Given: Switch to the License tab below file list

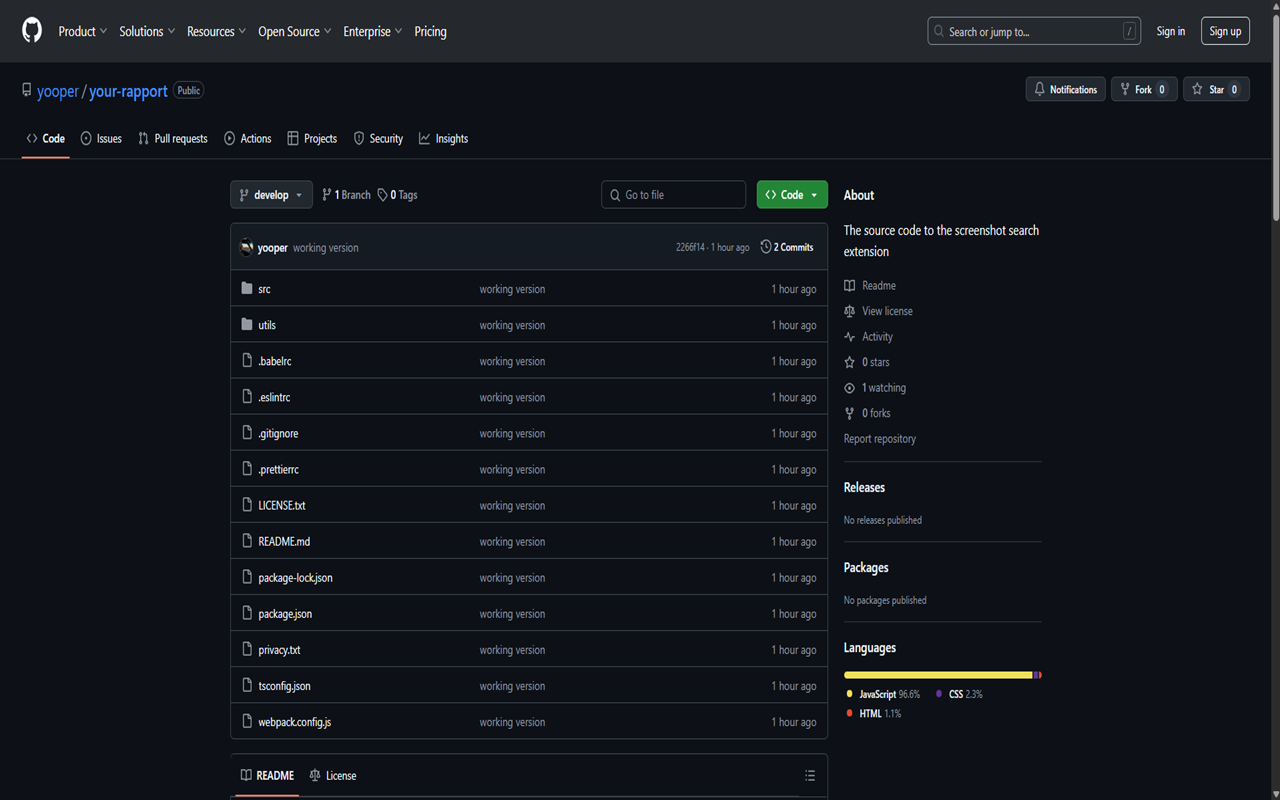Looking at the screenshot, I should click(332, 776).
